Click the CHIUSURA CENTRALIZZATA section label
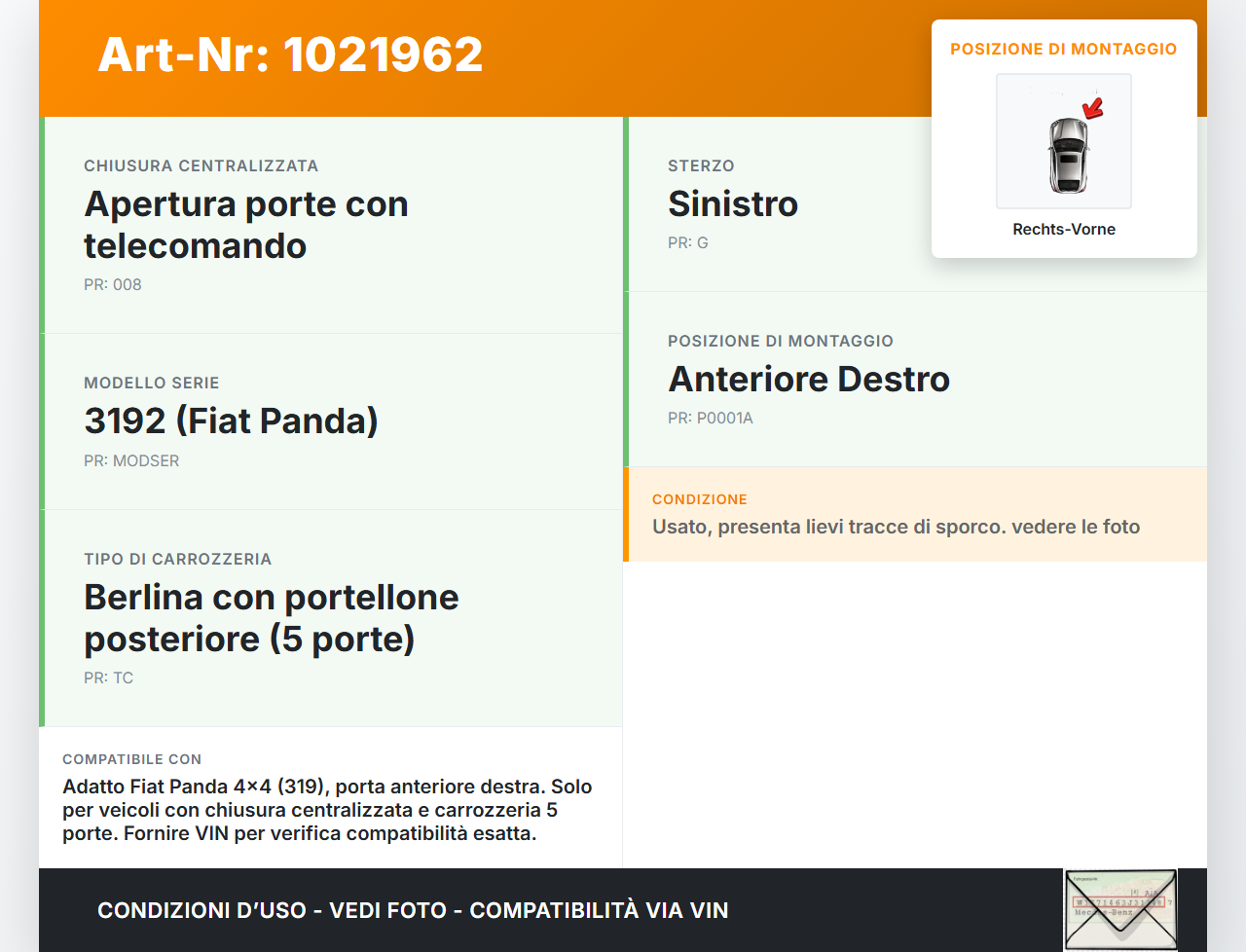Screen dimensions: 1246x952 [x=201, y=165]
